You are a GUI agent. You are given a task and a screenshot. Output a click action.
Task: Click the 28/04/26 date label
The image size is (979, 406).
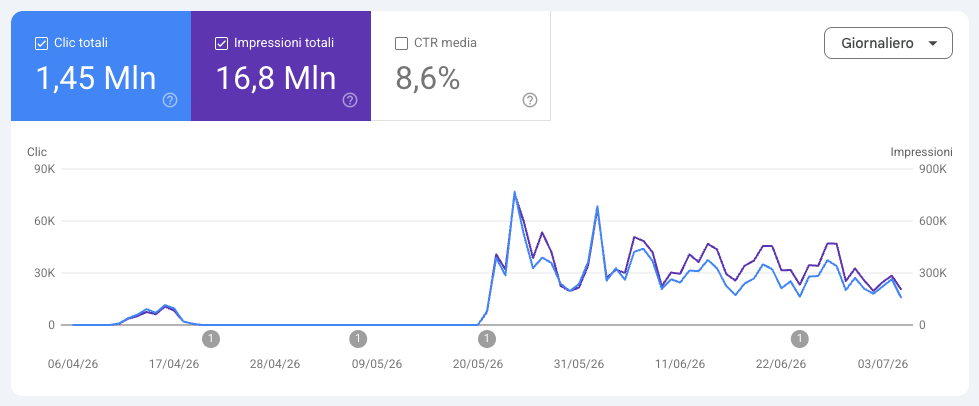click(275, 364)
